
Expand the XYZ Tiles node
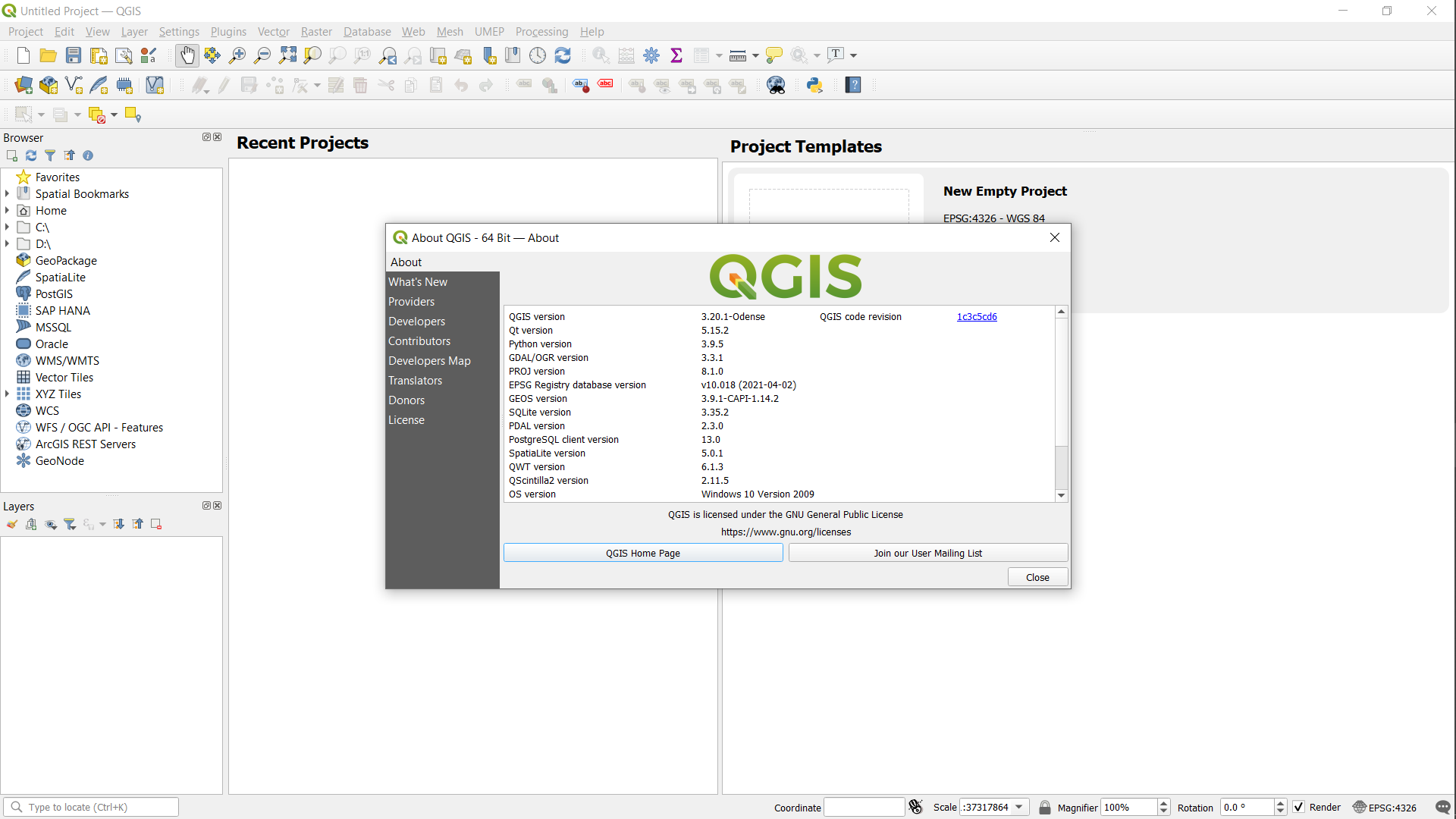click(x=7, y=394)
